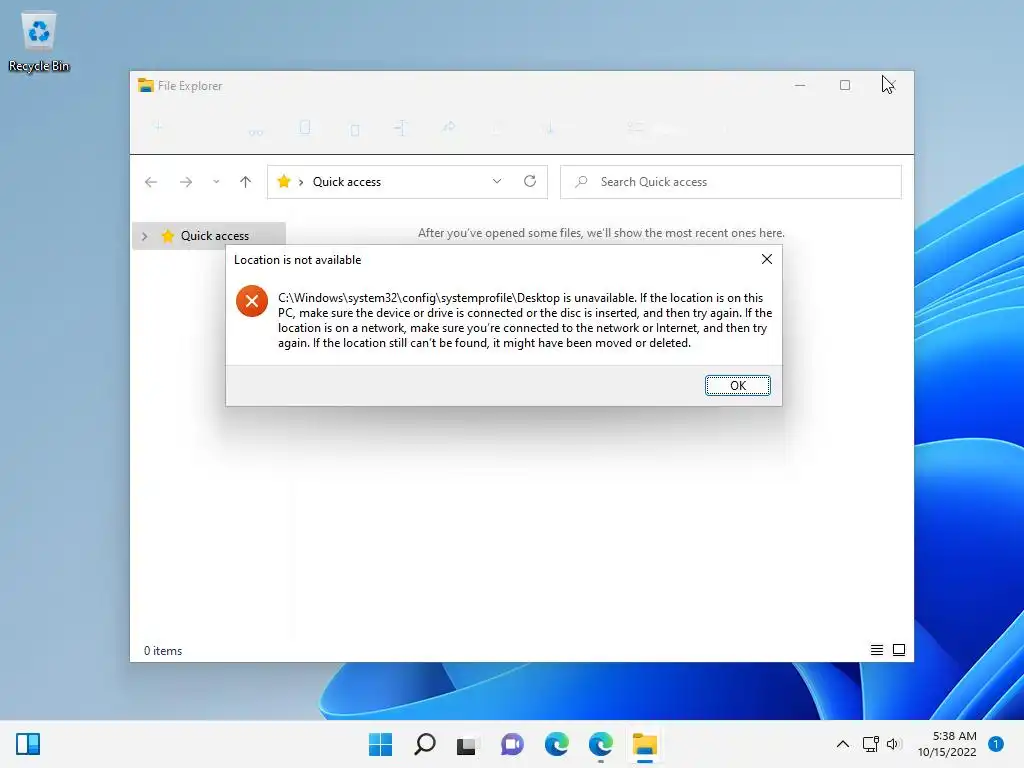The image size is (1024, 768).
Task: Click into the Search Quick access field
Action: (731, 182)
